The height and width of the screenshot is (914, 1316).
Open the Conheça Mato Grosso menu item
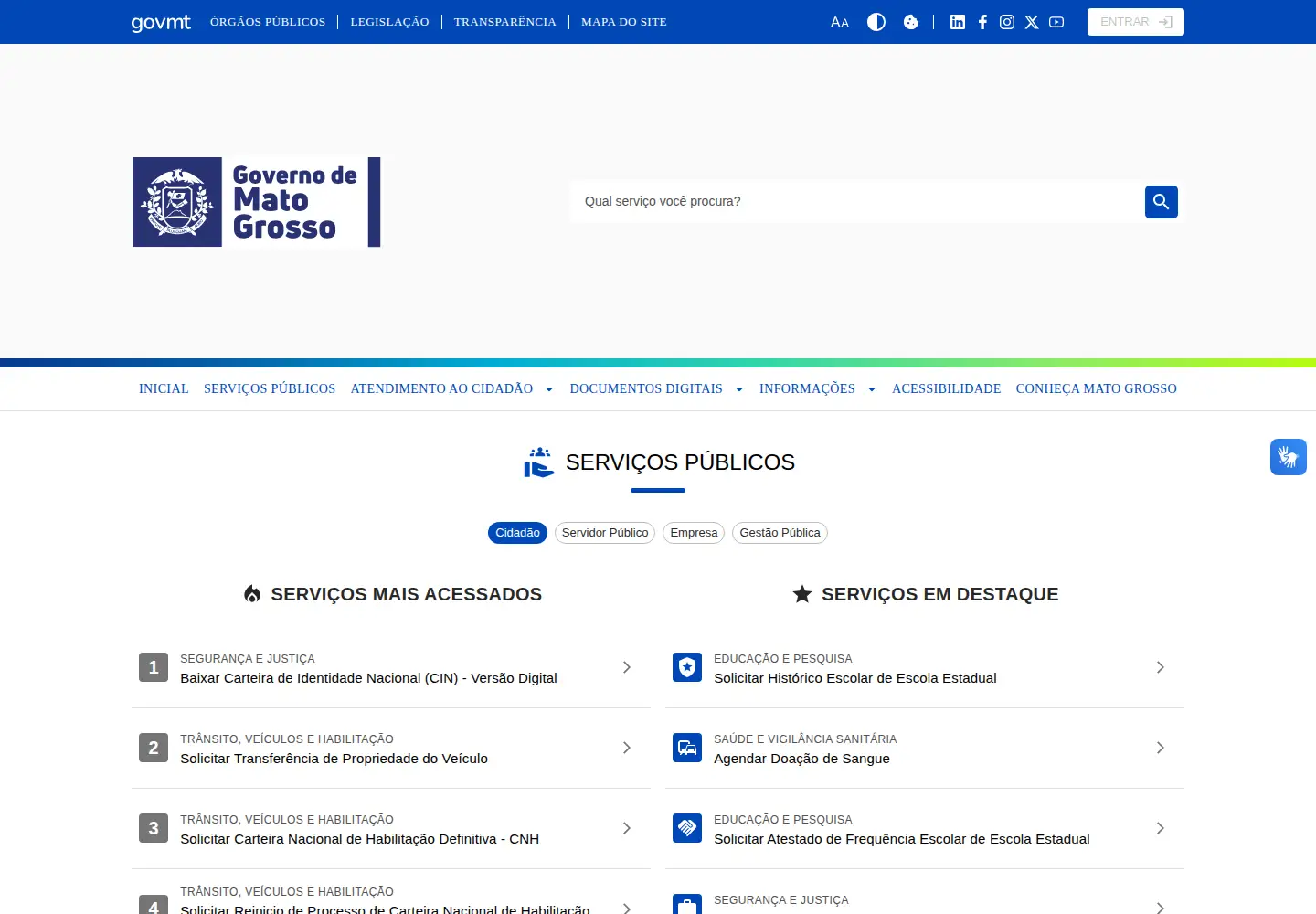click(1097, 388)
